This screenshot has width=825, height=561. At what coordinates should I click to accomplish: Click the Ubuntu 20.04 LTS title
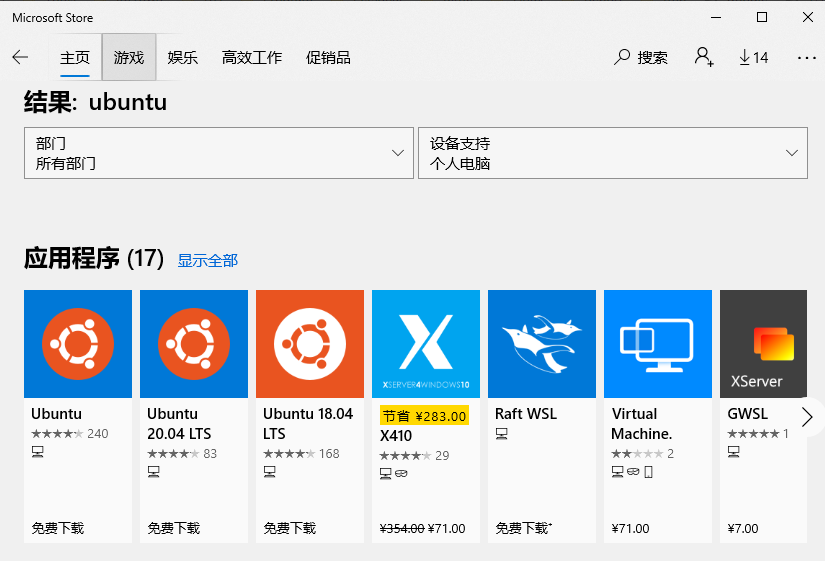pyautogui.click(x=179, y=424)
